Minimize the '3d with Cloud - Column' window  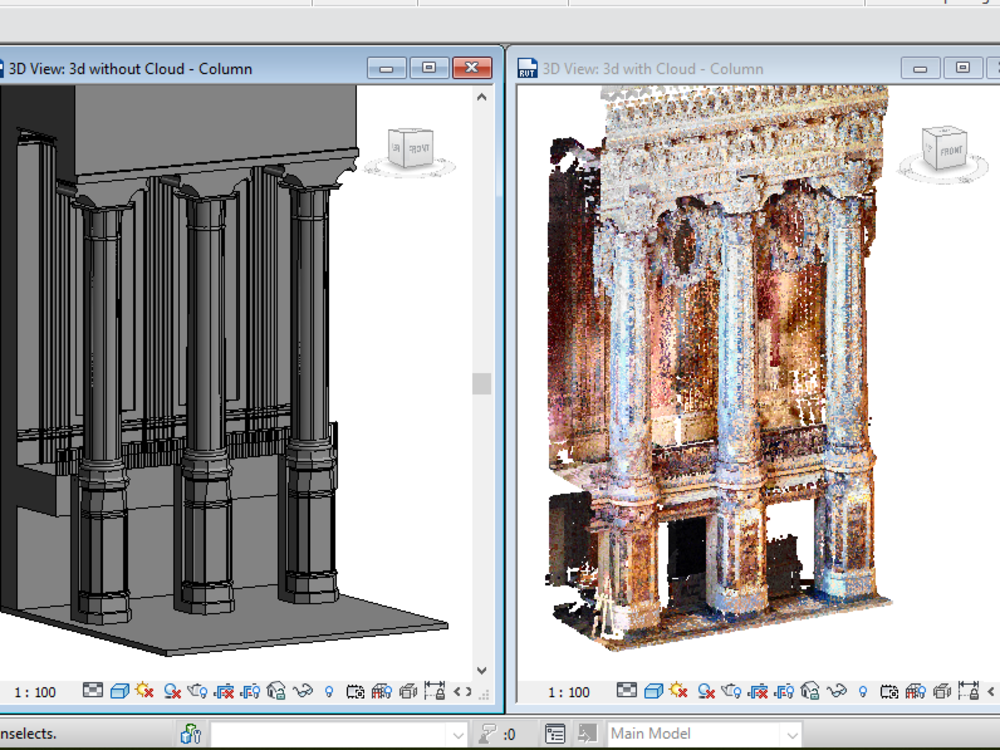coord(920,68)
